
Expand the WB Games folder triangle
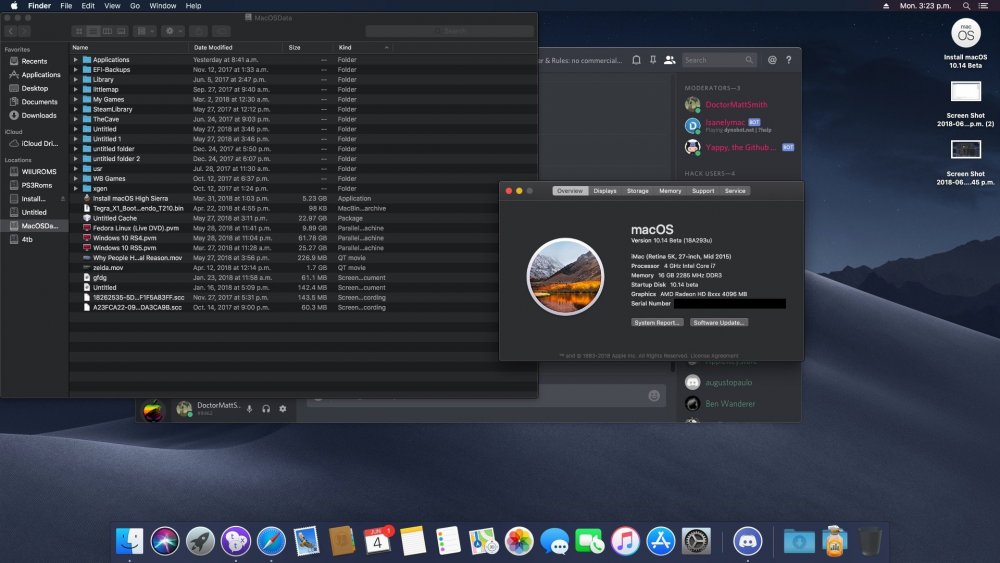[x=76, y=179]
